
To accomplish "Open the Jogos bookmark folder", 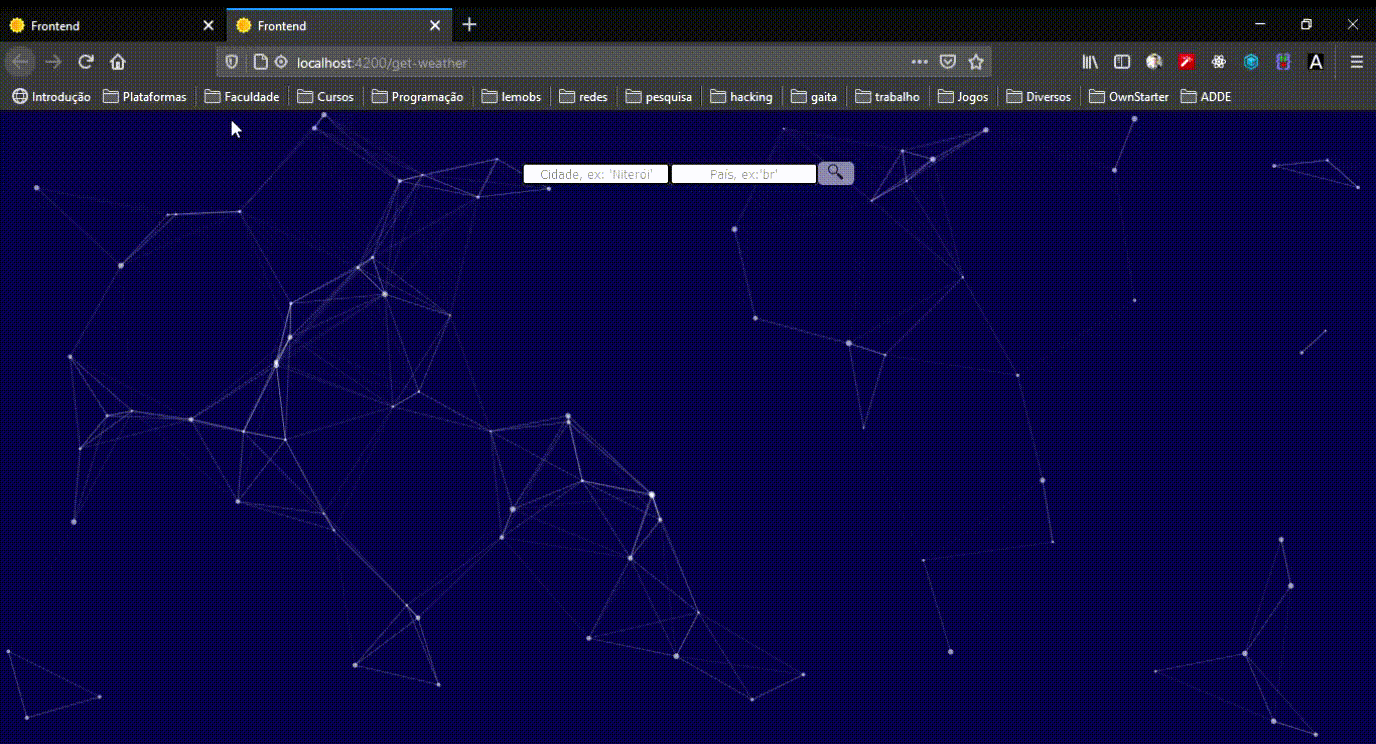I will click(x=963, y=97).
